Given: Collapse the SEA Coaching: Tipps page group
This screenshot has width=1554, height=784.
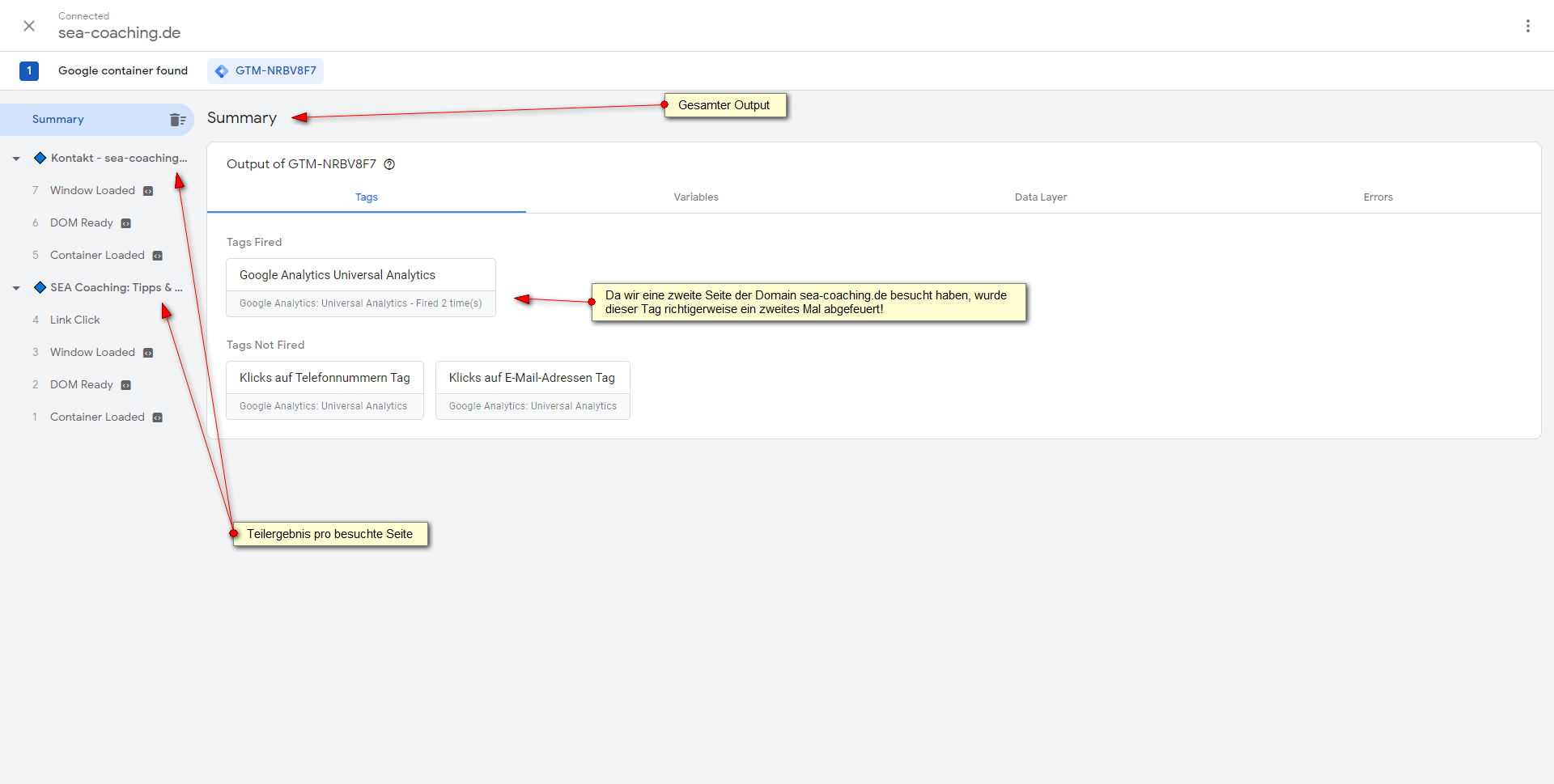Looking at the screenshot, I should 16,288.
